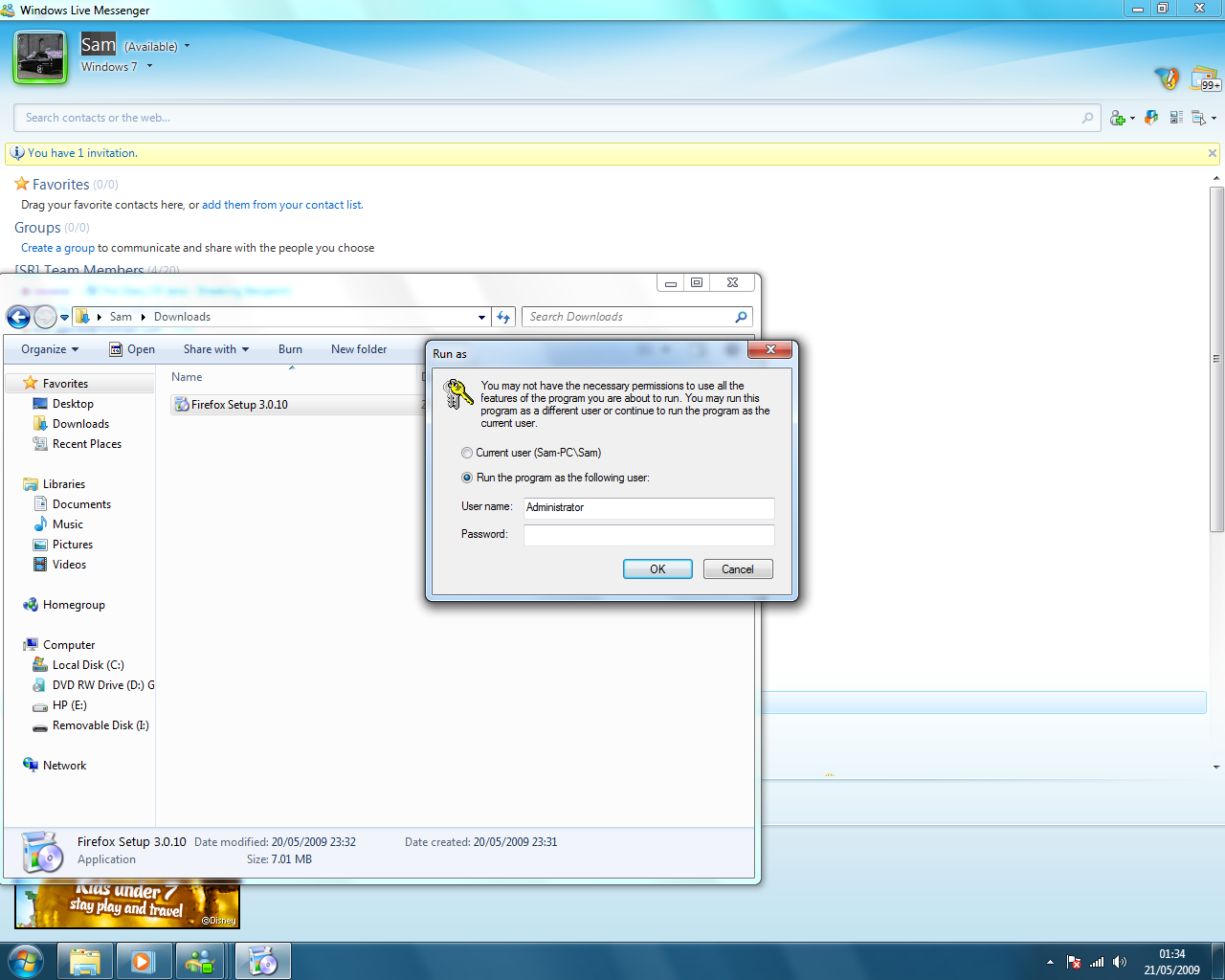Viewport: 1225px width, 980px height.
Task: Expand the show menu dropdown arrow
Action: coord(1214,119)
